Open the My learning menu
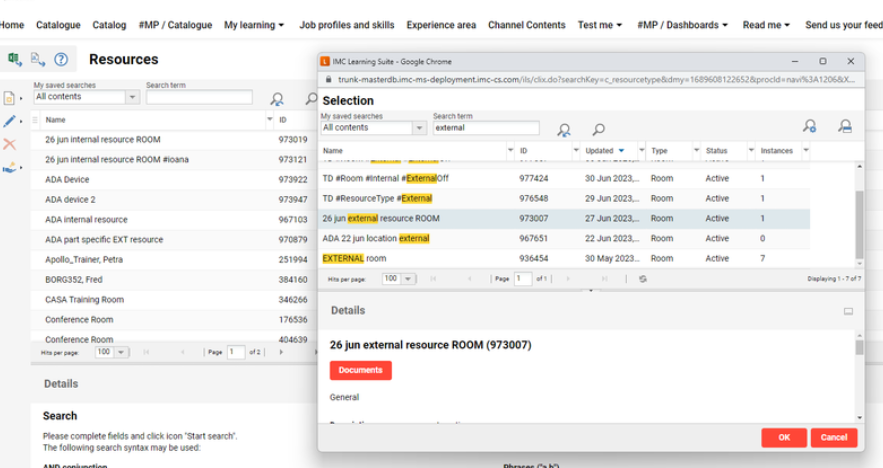Screen dimensions: 883x468 tap(254, 25)
